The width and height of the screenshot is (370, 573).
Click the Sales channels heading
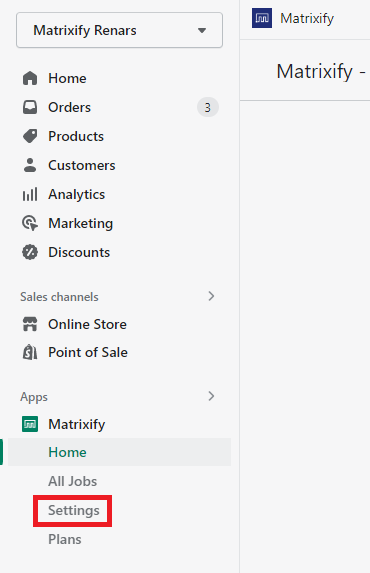coord(59,297)
